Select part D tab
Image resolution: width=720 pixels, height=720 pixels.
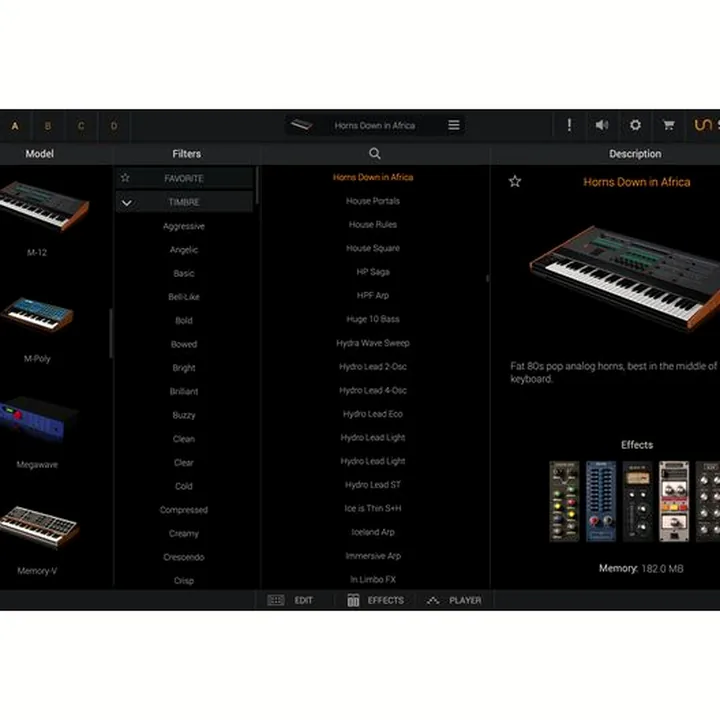tap(114, 126)
